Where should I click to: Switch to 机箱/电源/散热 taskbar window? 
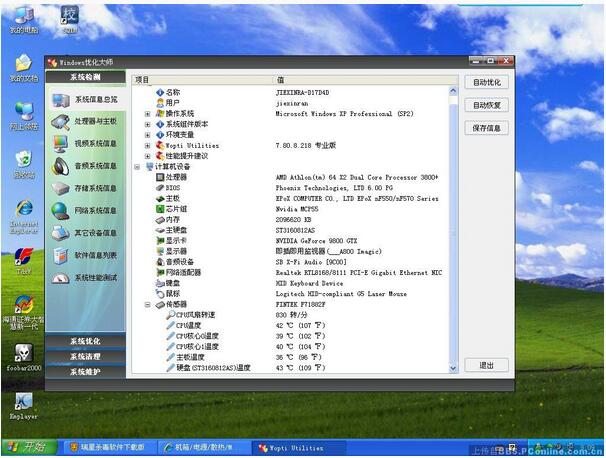[203, 447]
